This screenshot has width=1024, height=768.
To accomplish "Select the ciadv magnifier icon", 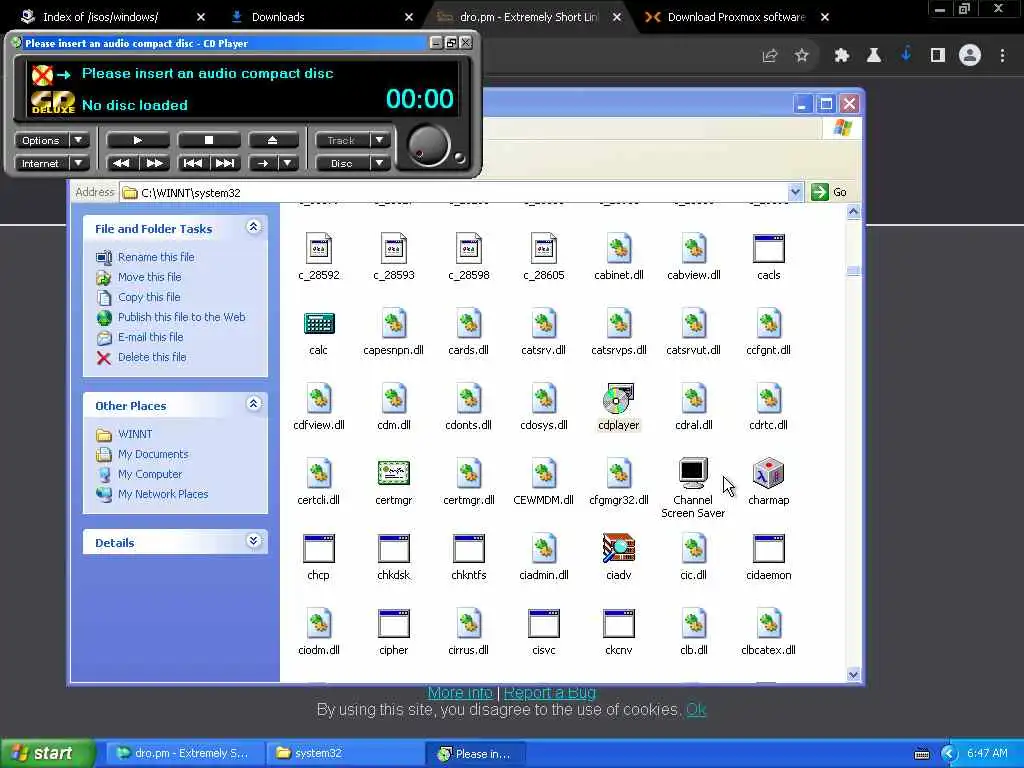I will [x=618, y=549].
